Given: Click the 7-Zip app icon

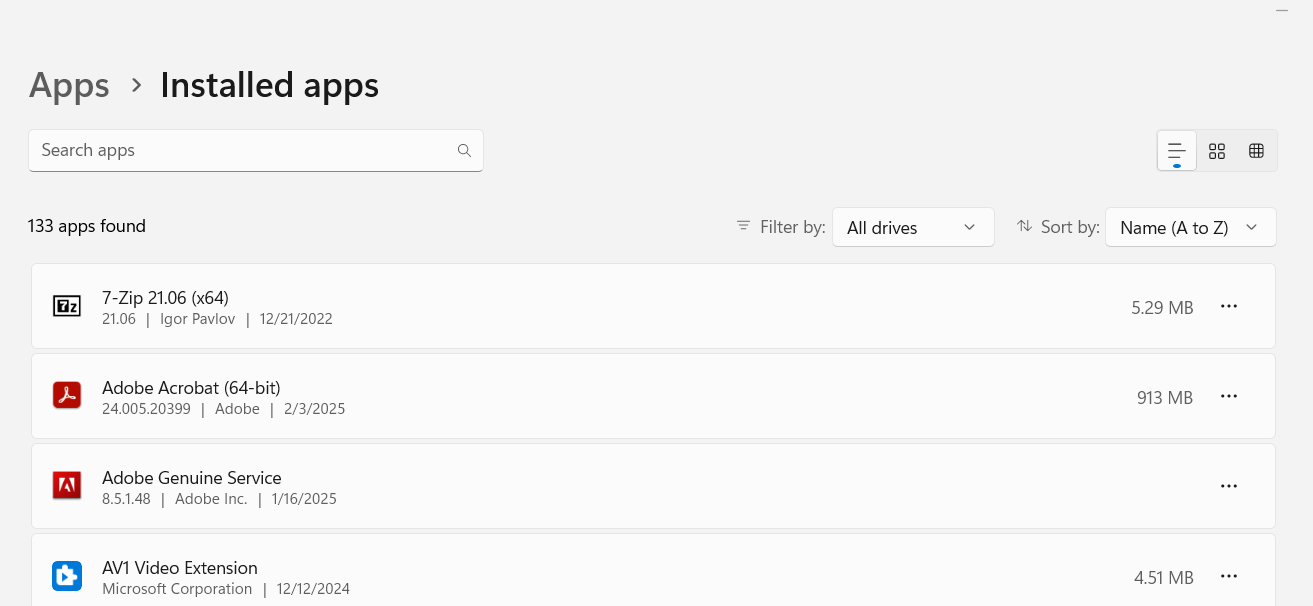Looking at the screenshot, I should [67, 307].
